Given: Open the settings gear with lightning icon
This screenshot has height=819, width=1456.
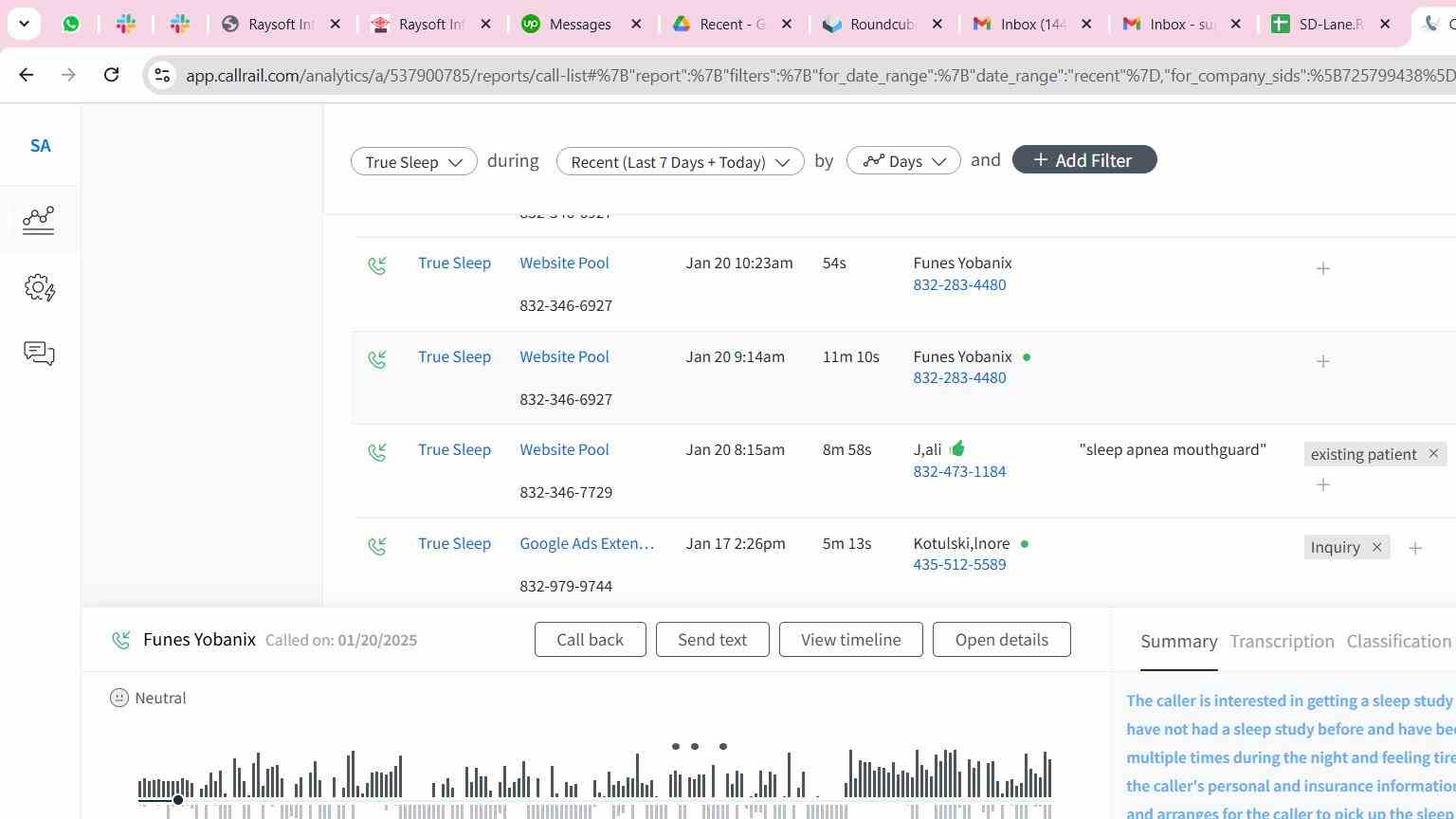Looking at the screenshot, I should click(39, 287).
